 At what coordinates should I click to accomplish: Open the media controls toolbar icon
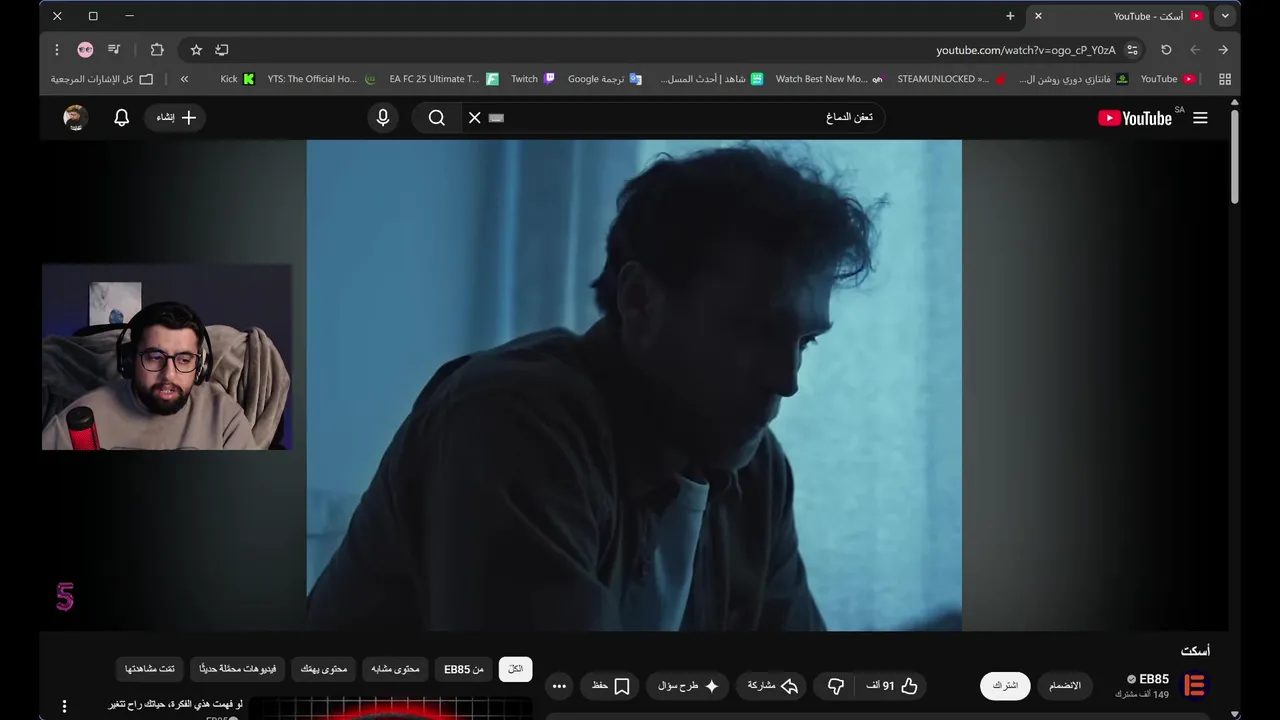(x=114, y=50)
